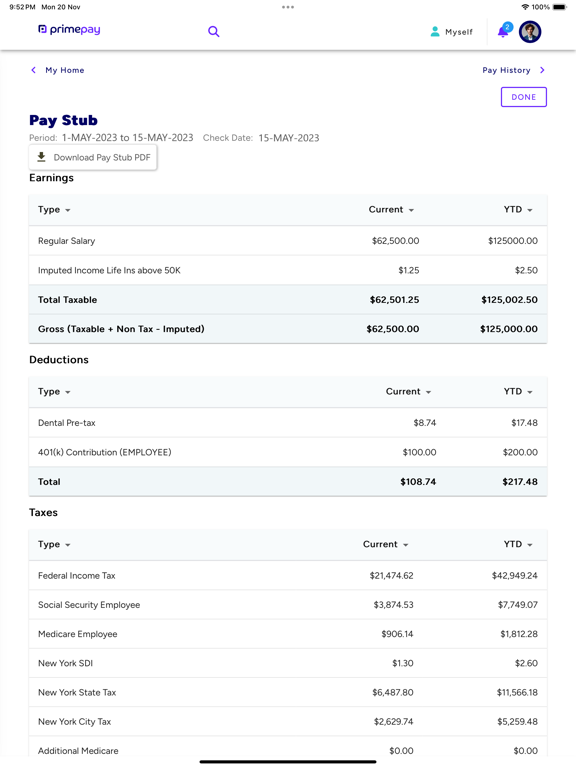The width and height of the screenshot is (576, 768).
Task: Select the Total Taxable row label
Action: (68, 300)
